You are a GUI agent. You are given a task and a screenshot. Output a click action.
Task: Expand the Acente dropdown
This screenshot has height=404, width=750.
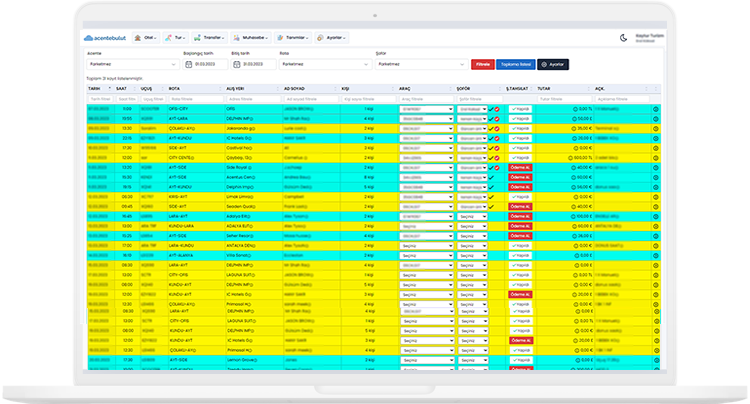click(x=133, y=64)
